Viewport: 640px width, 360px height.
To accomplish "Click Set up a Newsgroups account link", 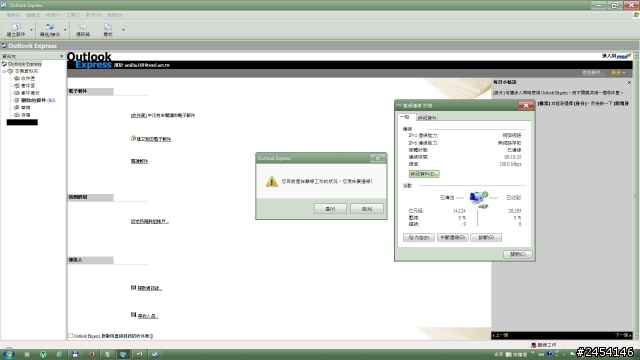I will 150,222.
